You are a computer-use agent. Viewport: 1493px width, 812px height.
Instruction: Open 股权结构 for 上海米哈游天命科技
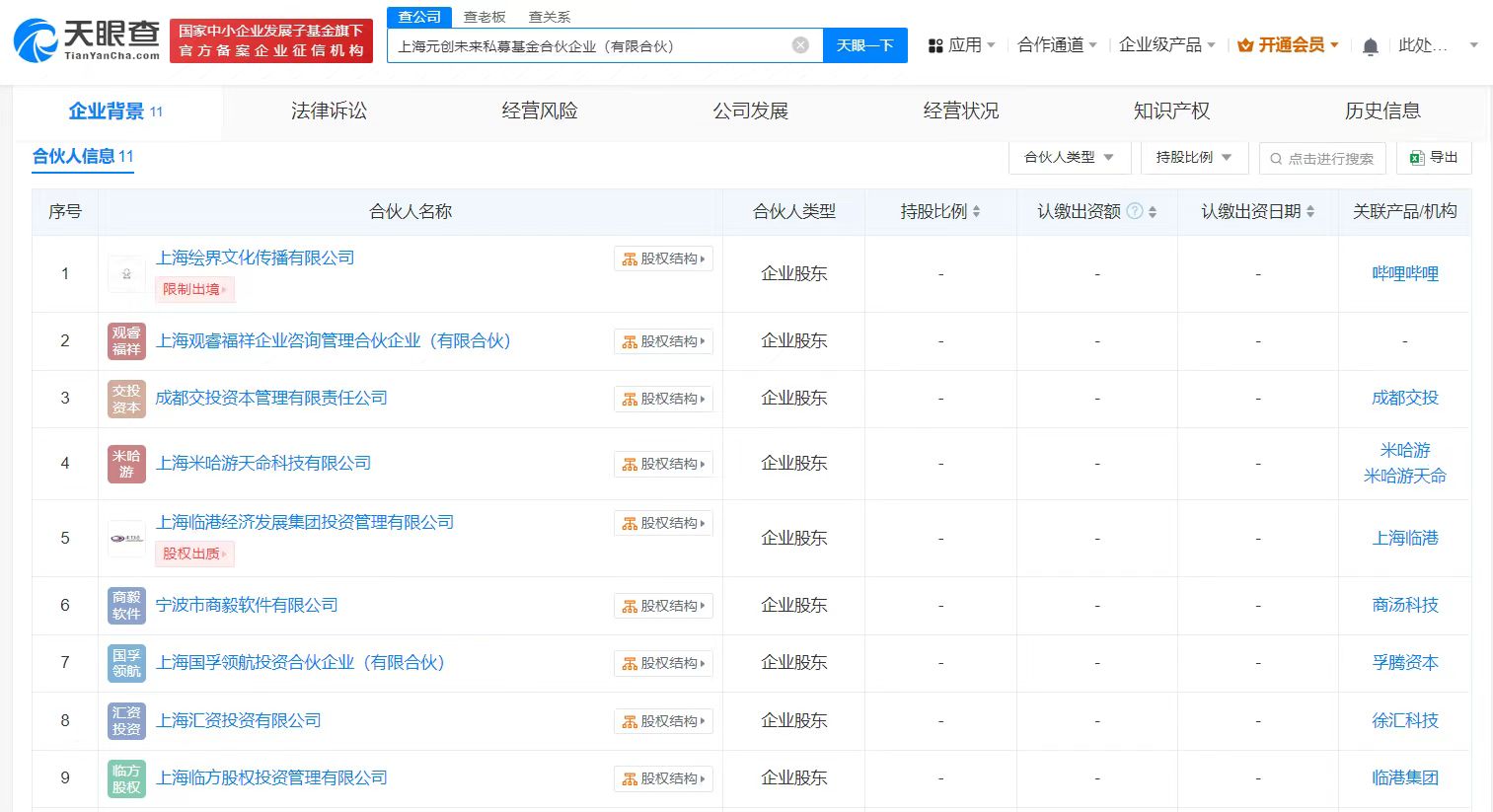tap(663, 464)
